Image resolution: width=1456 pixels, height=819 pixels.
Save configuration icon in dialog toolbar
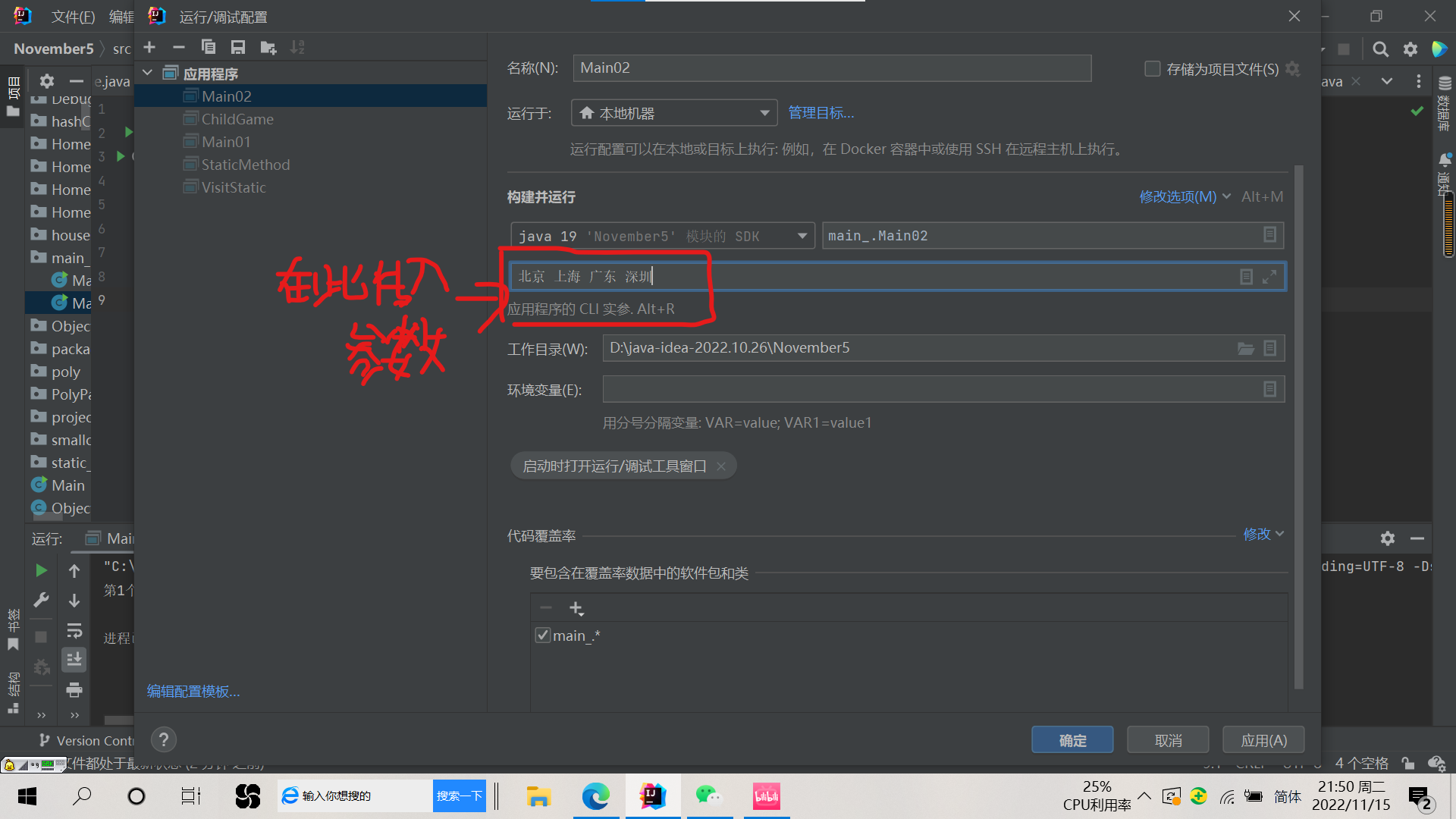(238, 47)
